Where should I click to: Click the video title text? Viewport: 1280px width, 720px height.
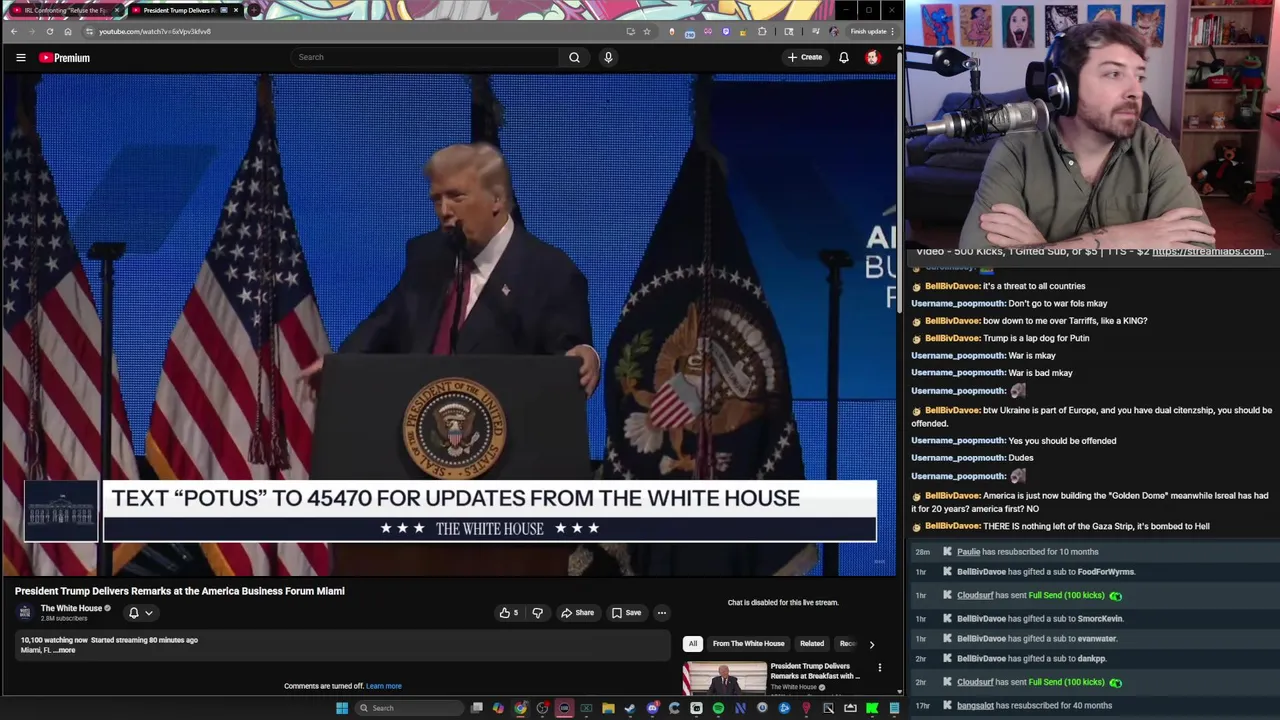point(180,591)
